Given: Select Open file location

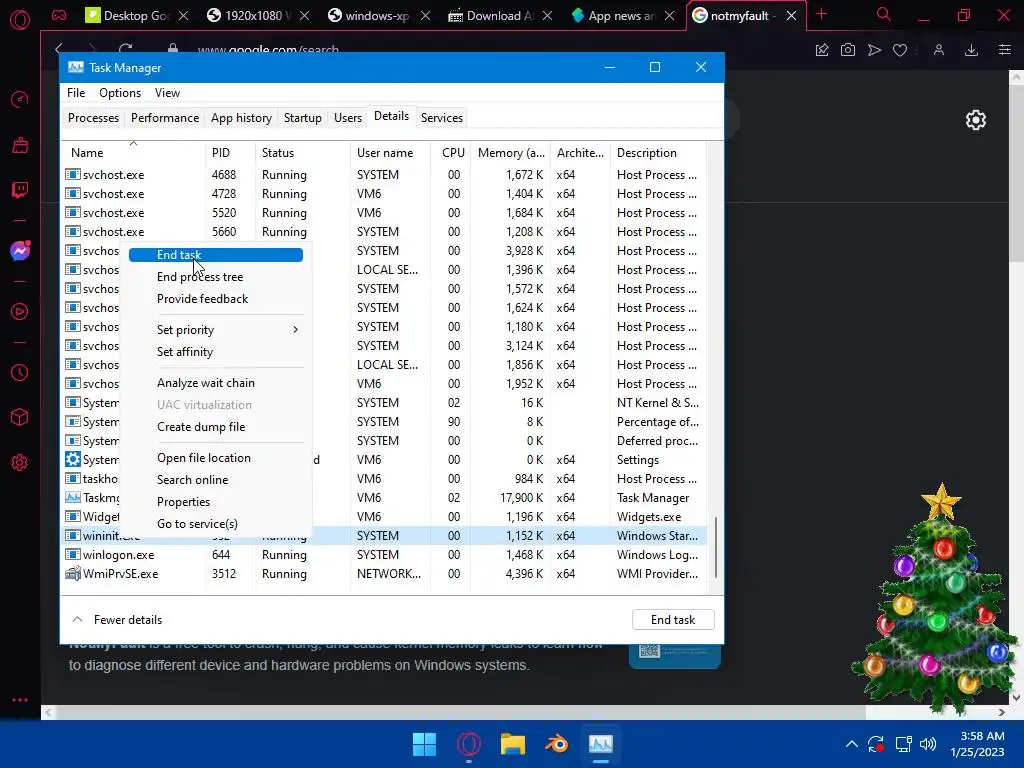Looking at the screenshot, I should click(x=204, y=458).
